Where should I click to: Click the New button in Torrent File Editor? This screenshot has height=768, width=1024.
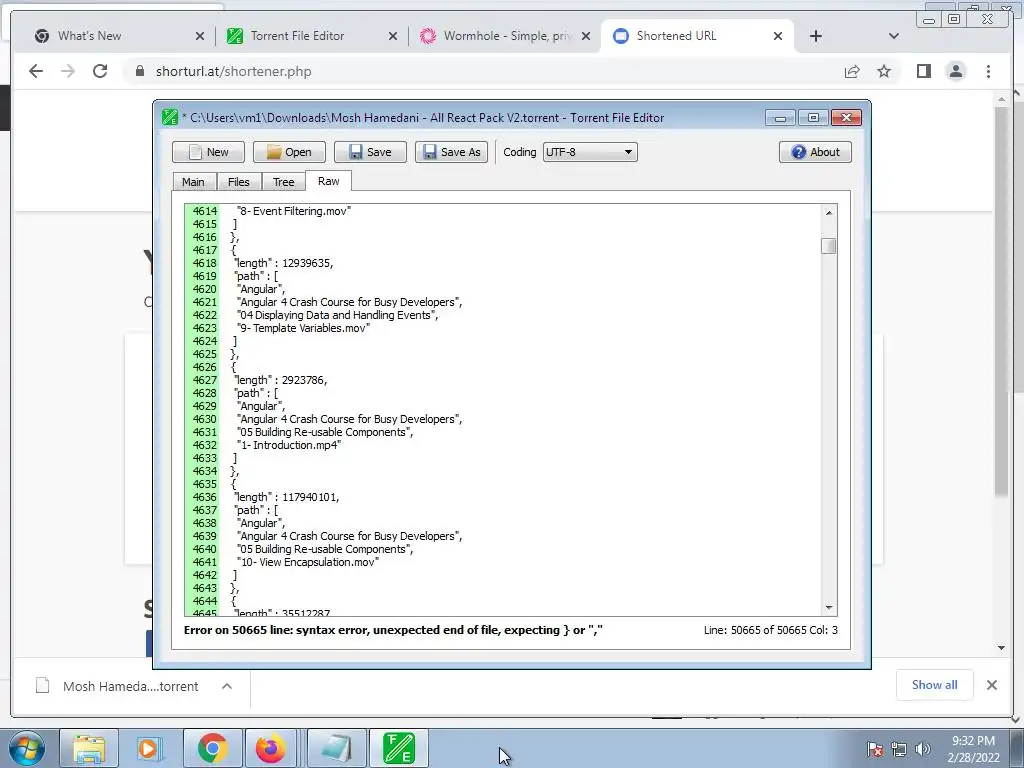point(208,152)
